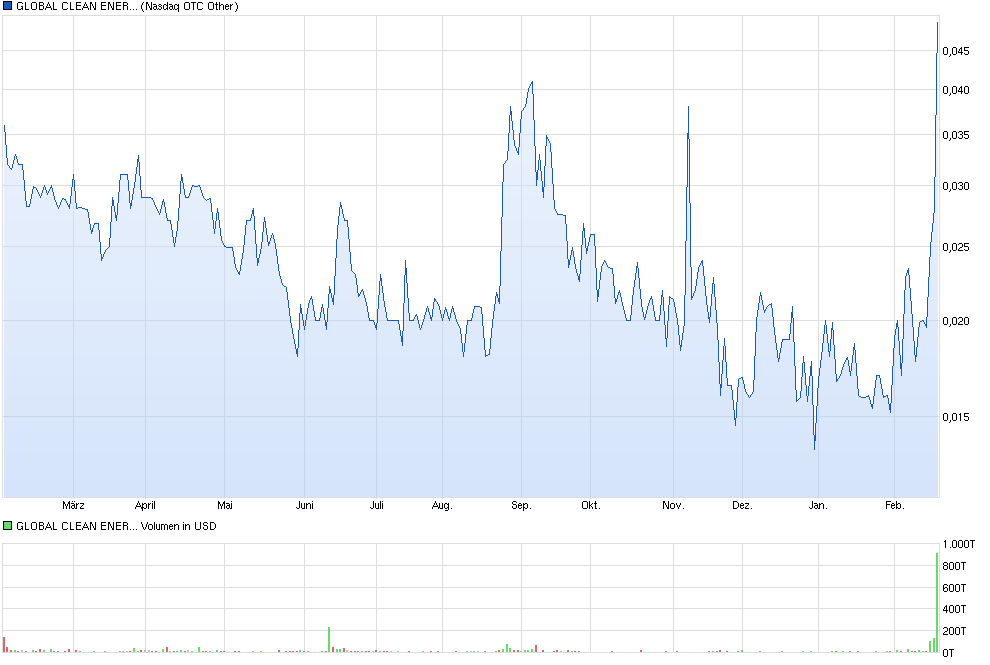Select the GLOBAL CLEAN ENER... chart title
This screenshot has width=990, height=665.
[x=75, y=8]
